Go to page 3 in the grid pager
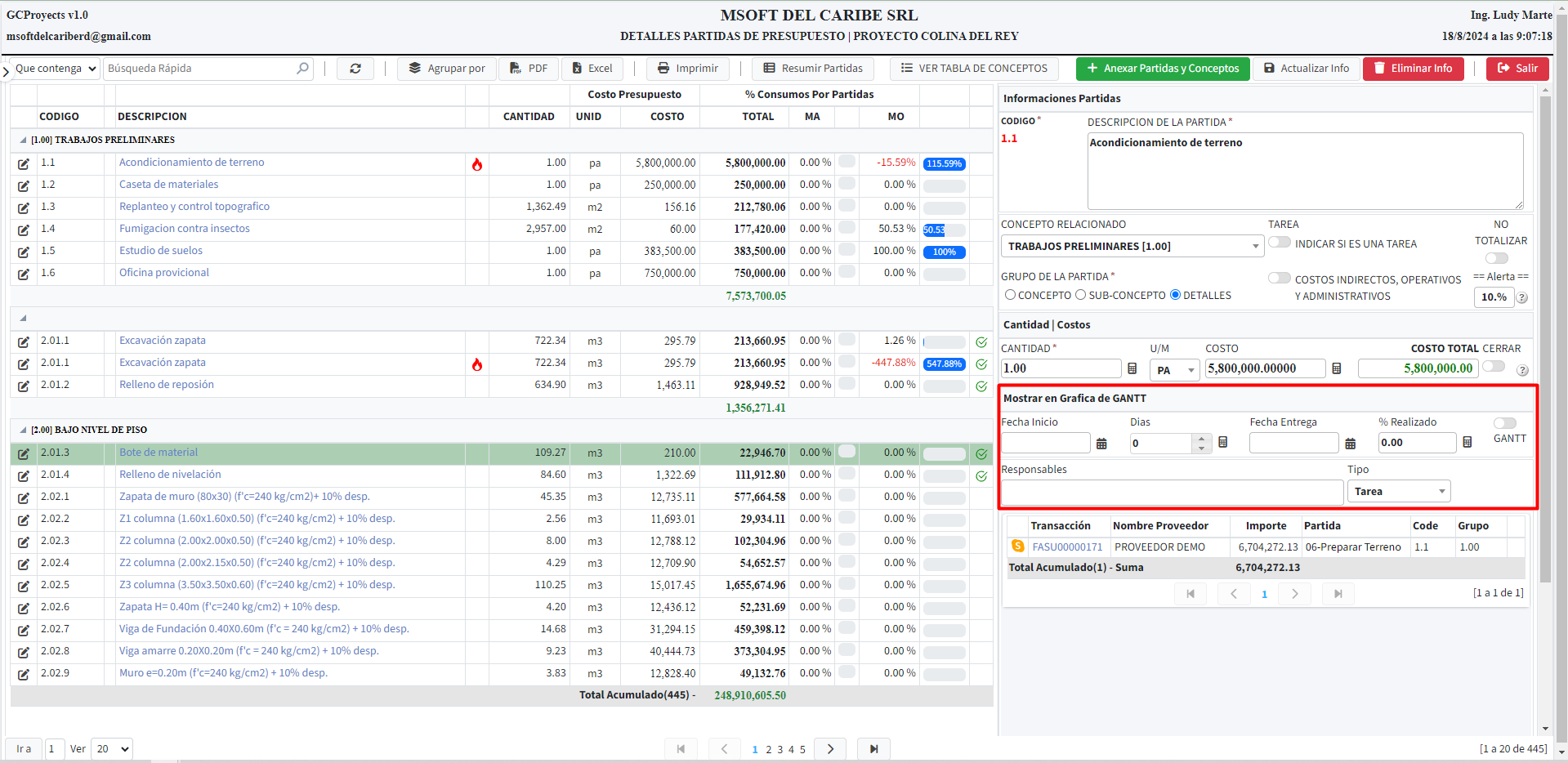This screenshot has width=1568, height=763. 780,749
